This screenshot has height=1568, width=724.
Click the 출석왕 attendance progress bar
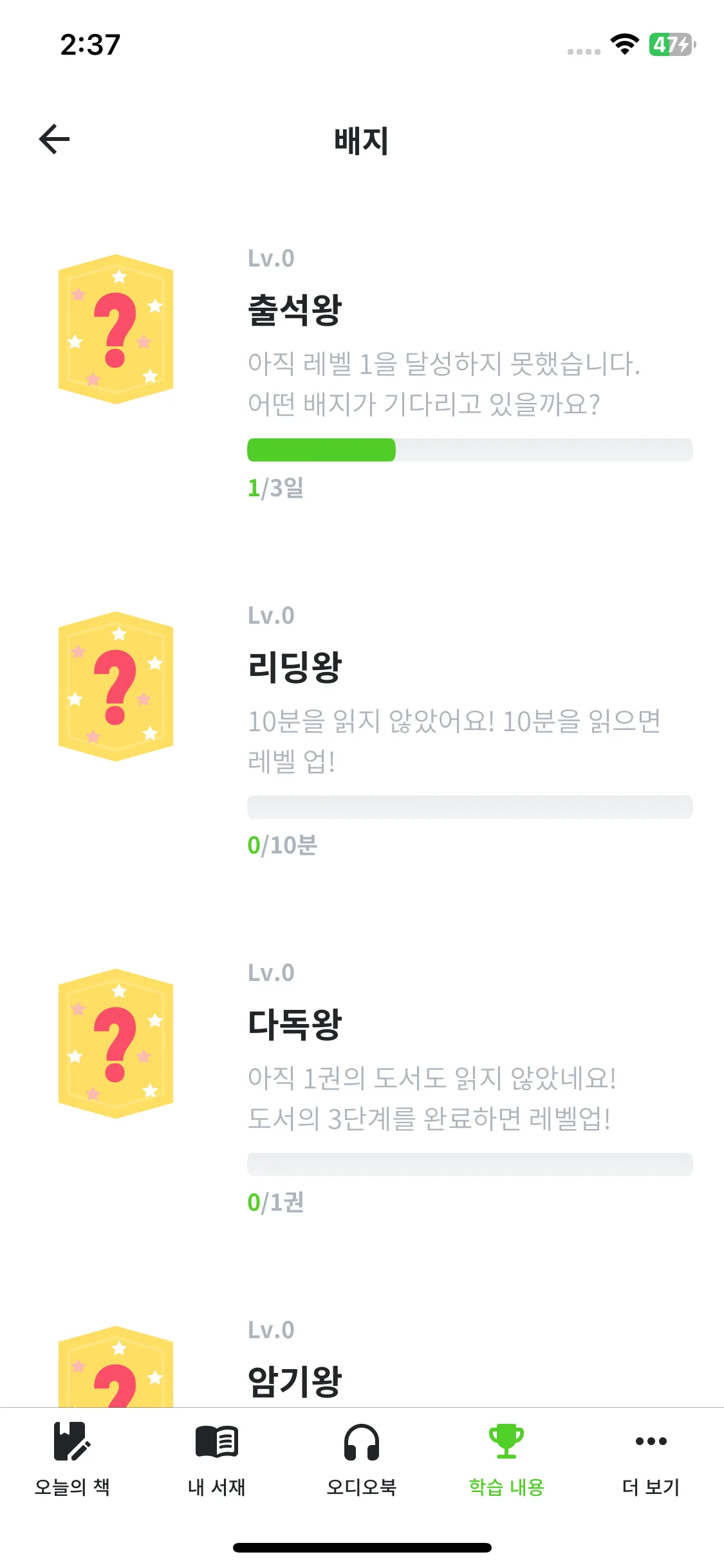pyautogui.click(x=470, y=450)
